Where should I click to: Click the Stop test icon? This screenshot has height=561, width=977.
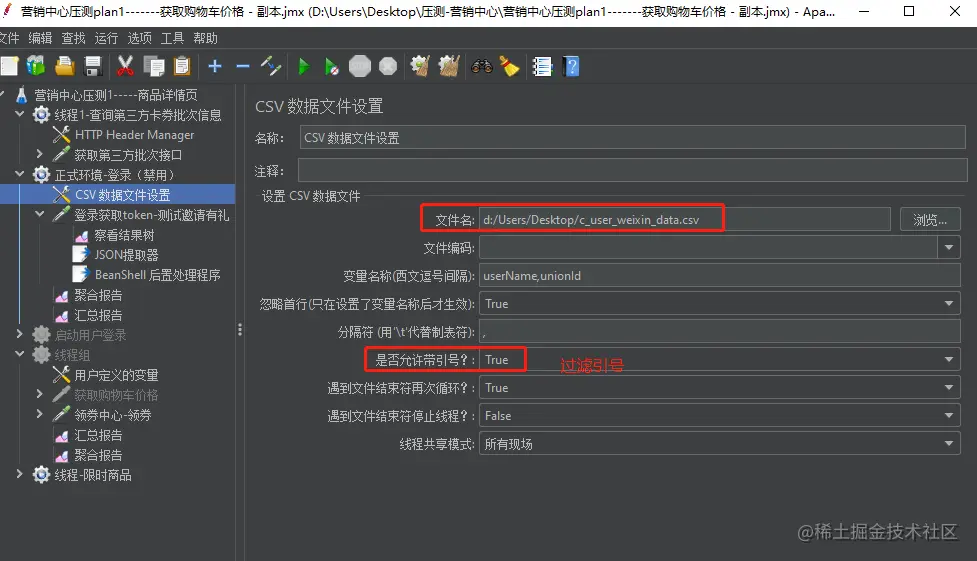click(360, 66)
